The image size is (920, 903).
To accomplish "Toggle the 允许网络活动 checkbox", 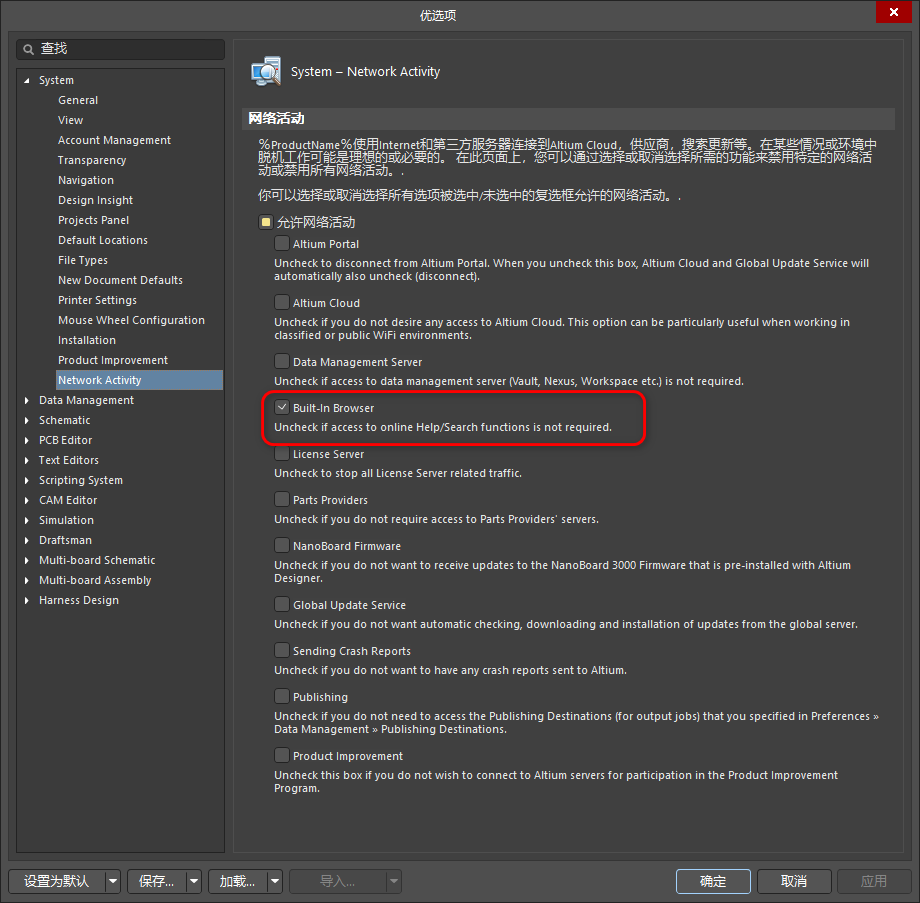I will click(266, 222).
